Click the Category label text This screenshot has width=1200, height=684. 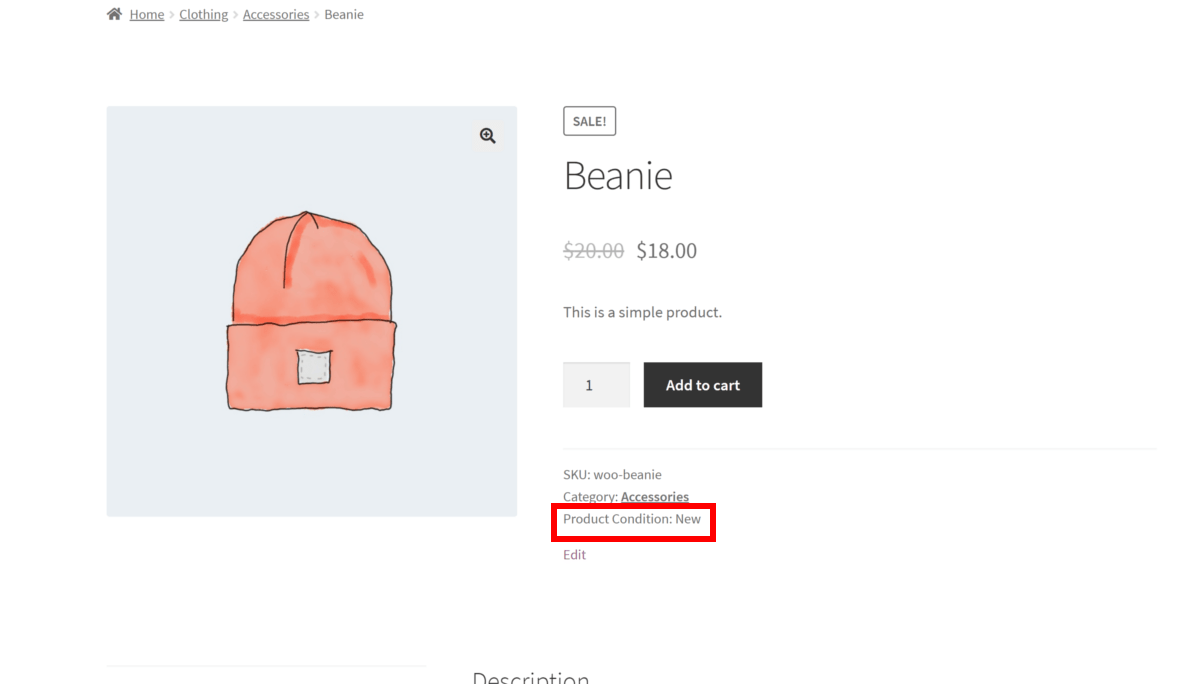tap(590, 496)
